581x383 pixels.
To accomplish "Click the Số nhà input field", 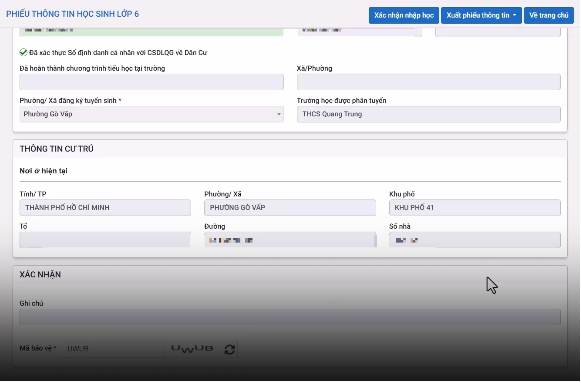I will [475, 240].
